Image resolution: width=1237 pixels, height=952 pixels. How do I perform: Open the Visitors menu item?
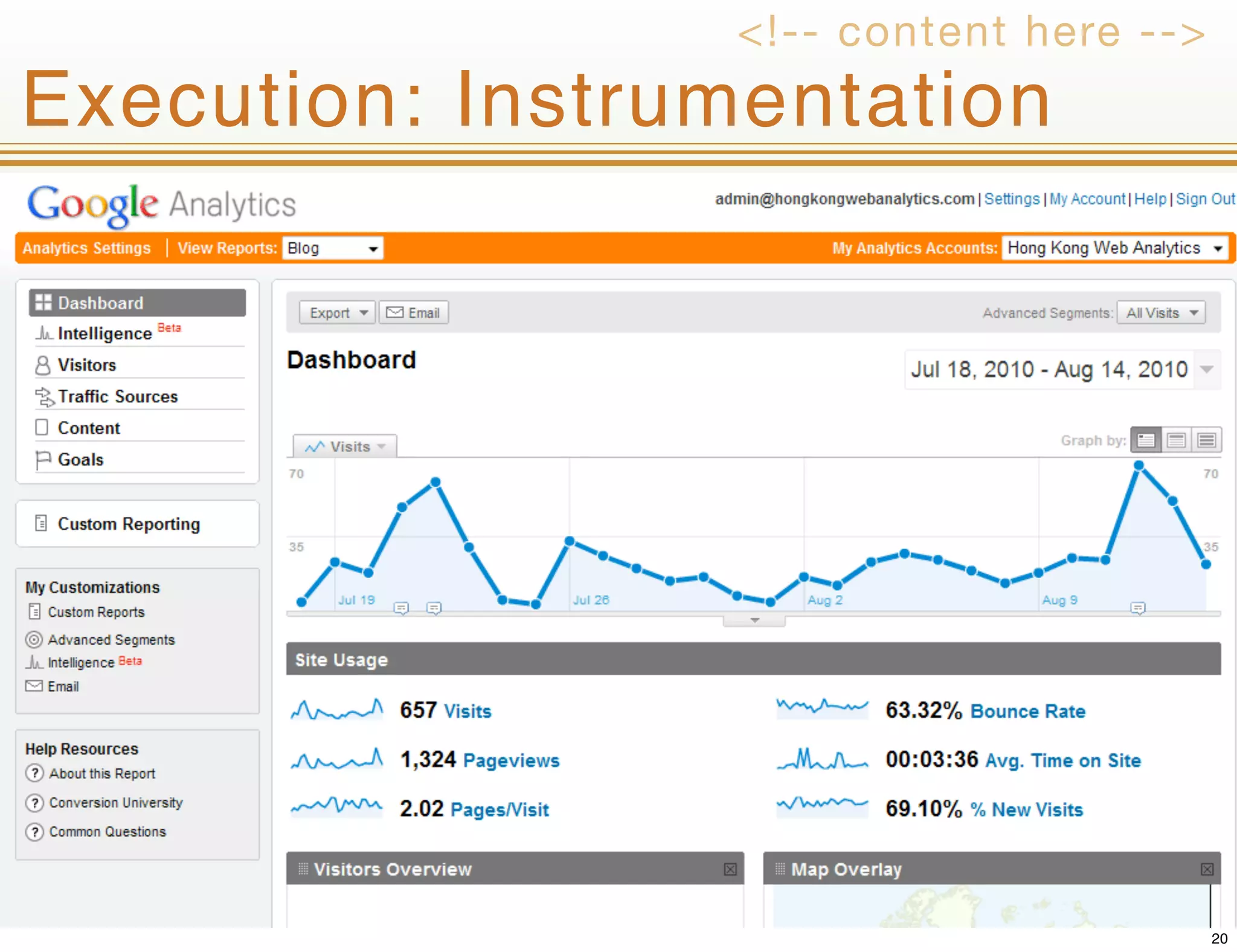86,365
